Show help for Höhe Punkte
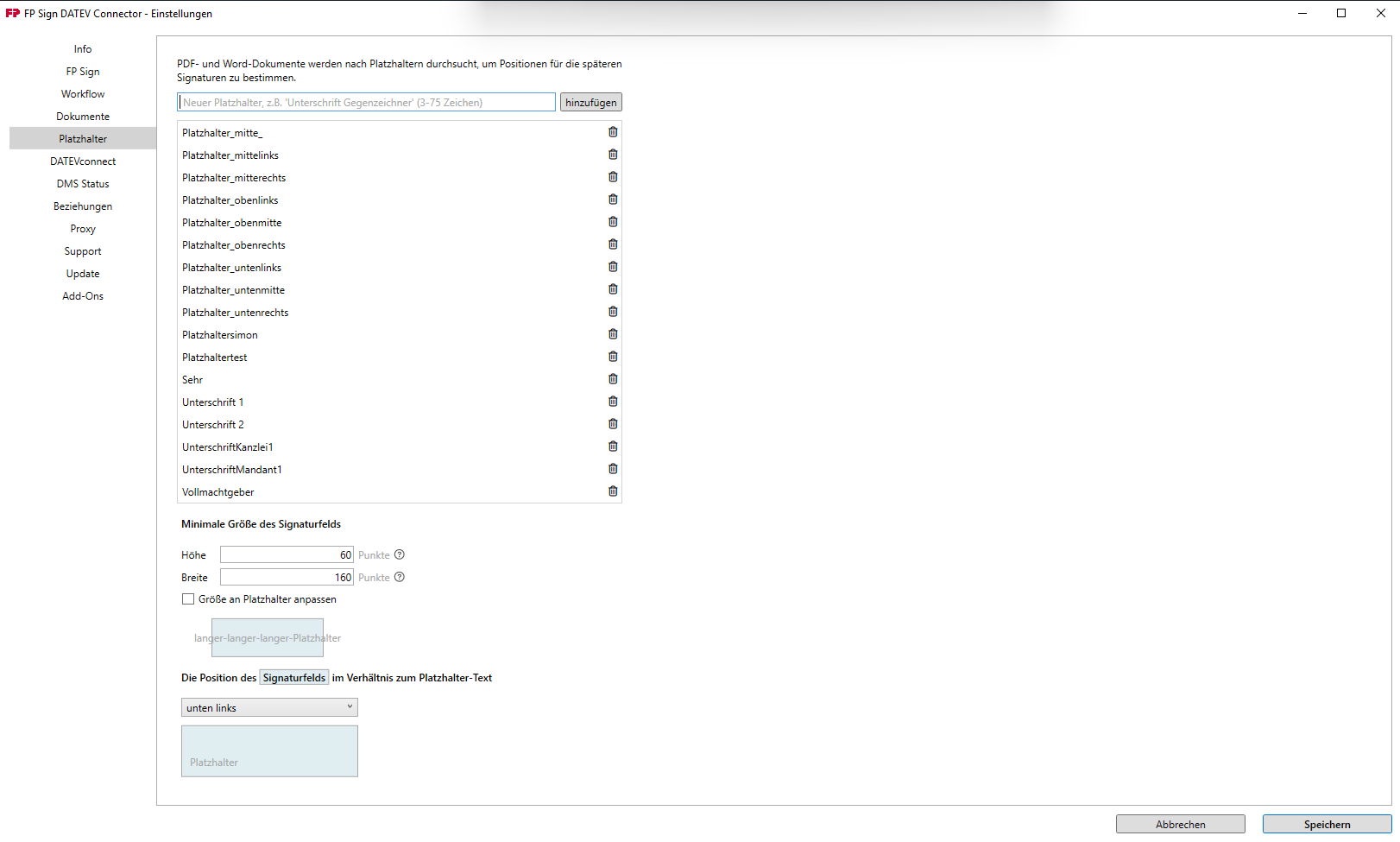Screen dimensions: 1400x842 [x=400, y=554]
